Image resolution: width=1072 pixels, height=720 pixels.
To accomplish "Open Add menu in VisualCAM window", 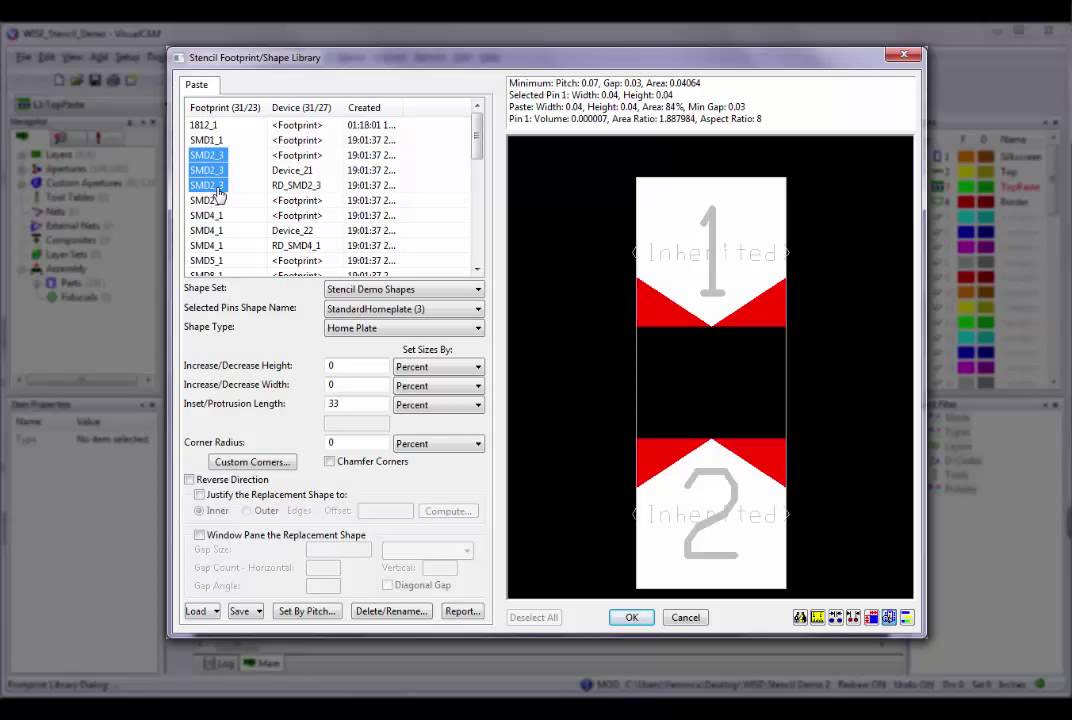I will tap(99, 57).
